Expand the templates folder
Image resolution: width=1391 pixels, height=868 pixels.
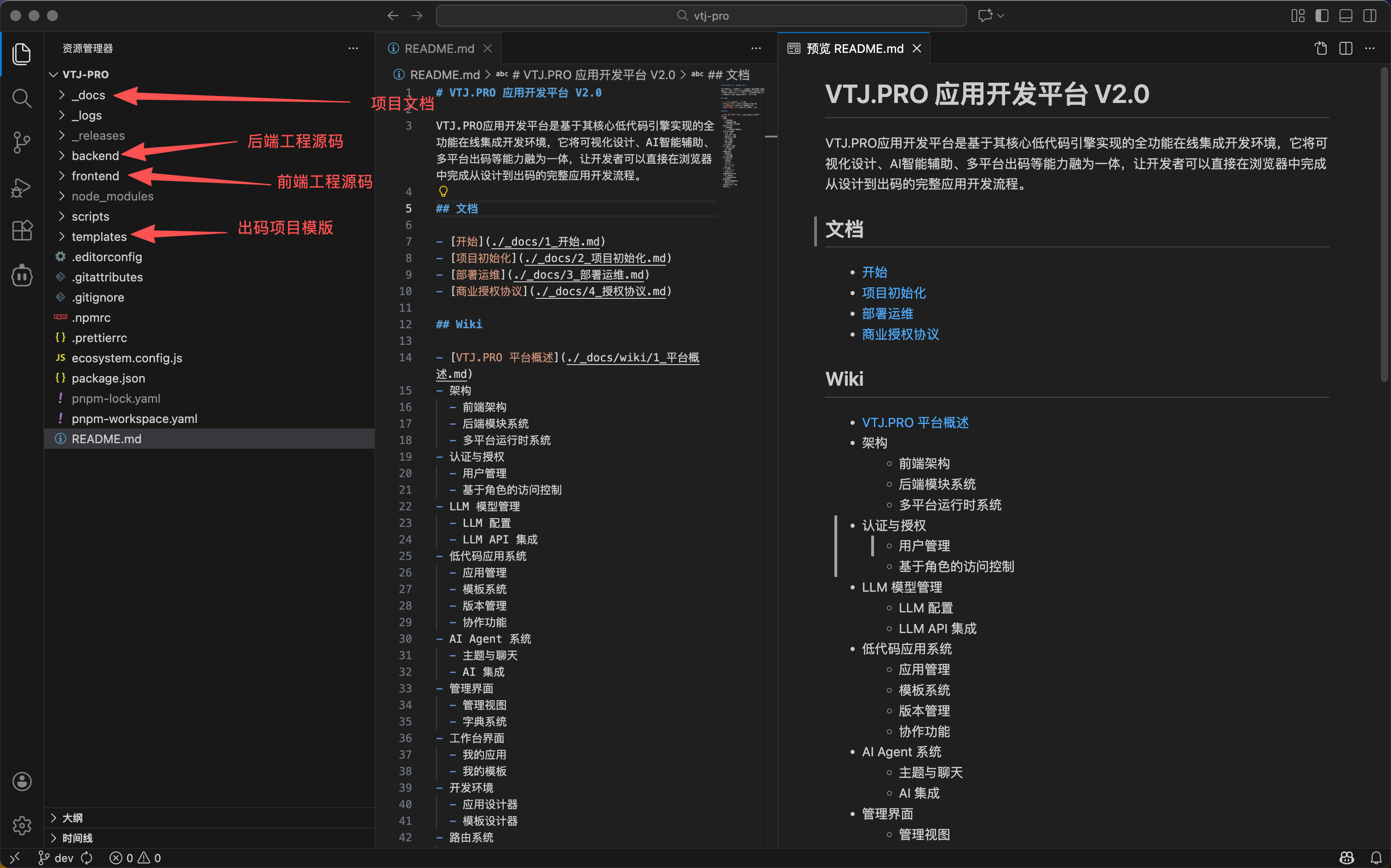point(98,236)
